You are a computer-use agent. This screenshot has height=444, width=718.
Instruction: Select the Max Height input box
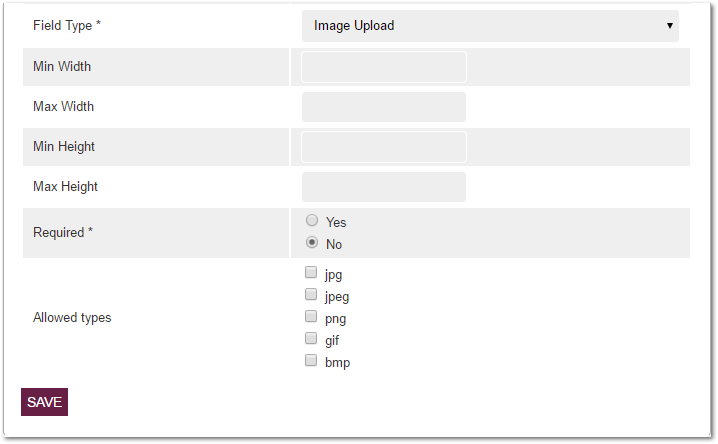point(384,187)
